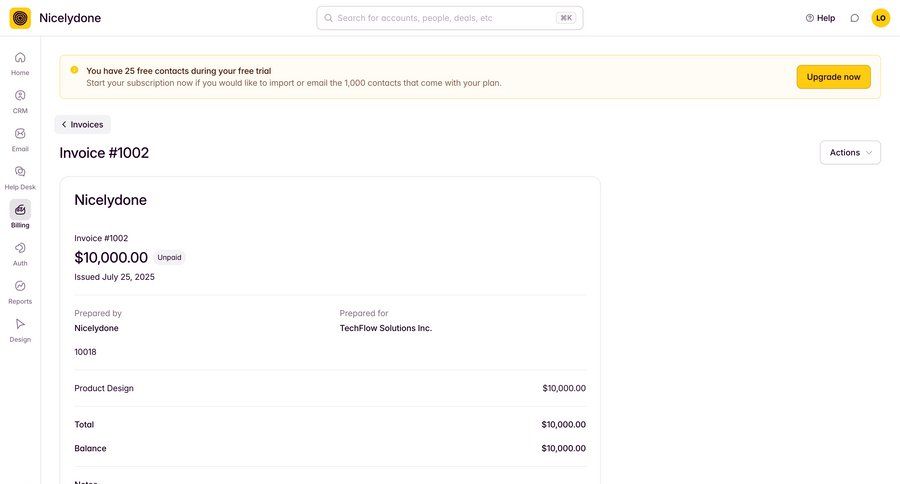Image resolution: width=900 pixels, height=484 pixels.
Task: Click the ⌘K shortcut badge
Action: 566,18
